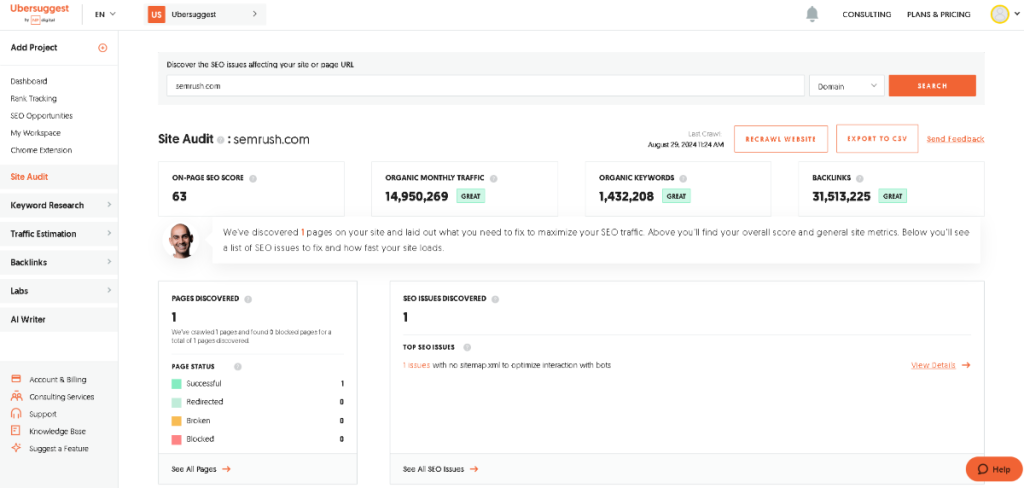Click the orange Broken status swatch
This screenshot has width=1024, height=488.
click(x=176, y=421)
